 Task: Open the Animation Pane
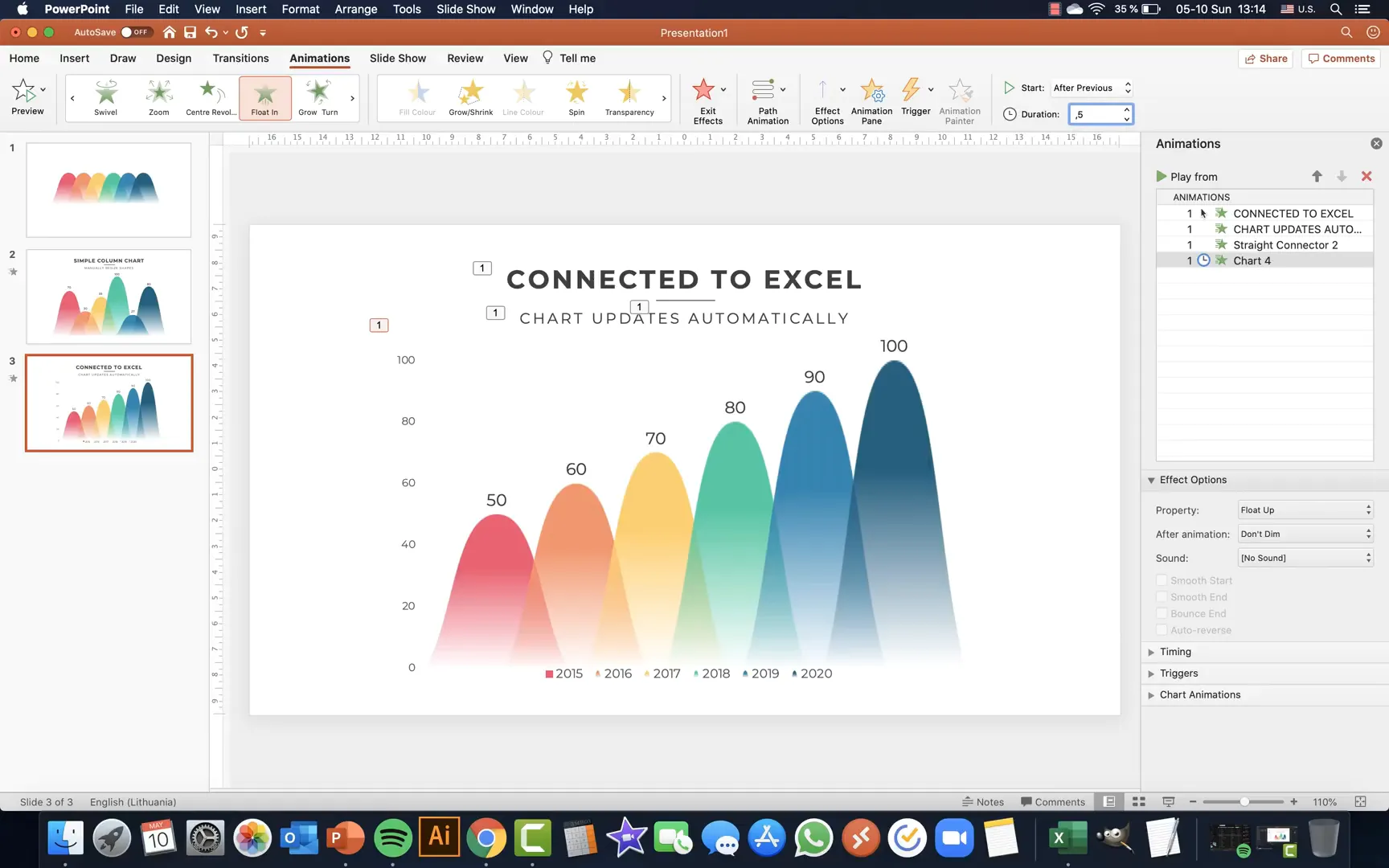(871, 101)
